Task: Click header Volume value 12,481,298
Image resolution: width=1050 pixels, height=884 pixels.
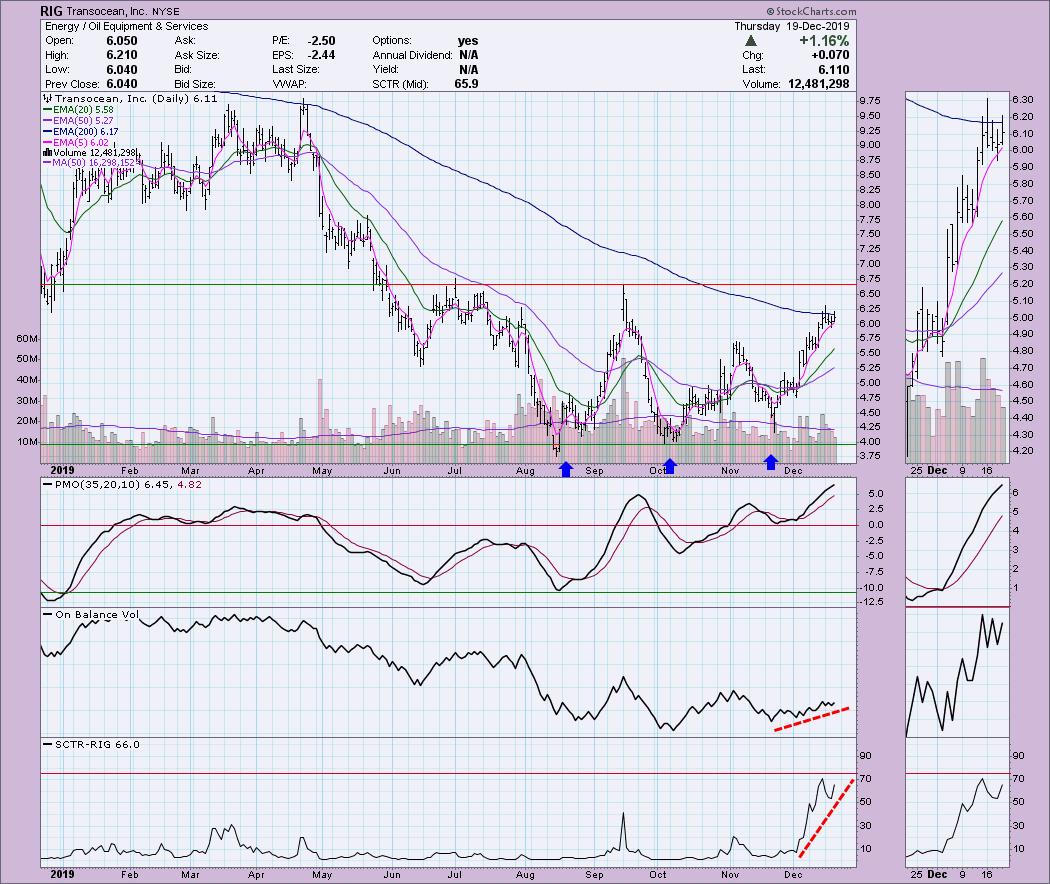Action: pyautogui.click(x=818, y=84)
